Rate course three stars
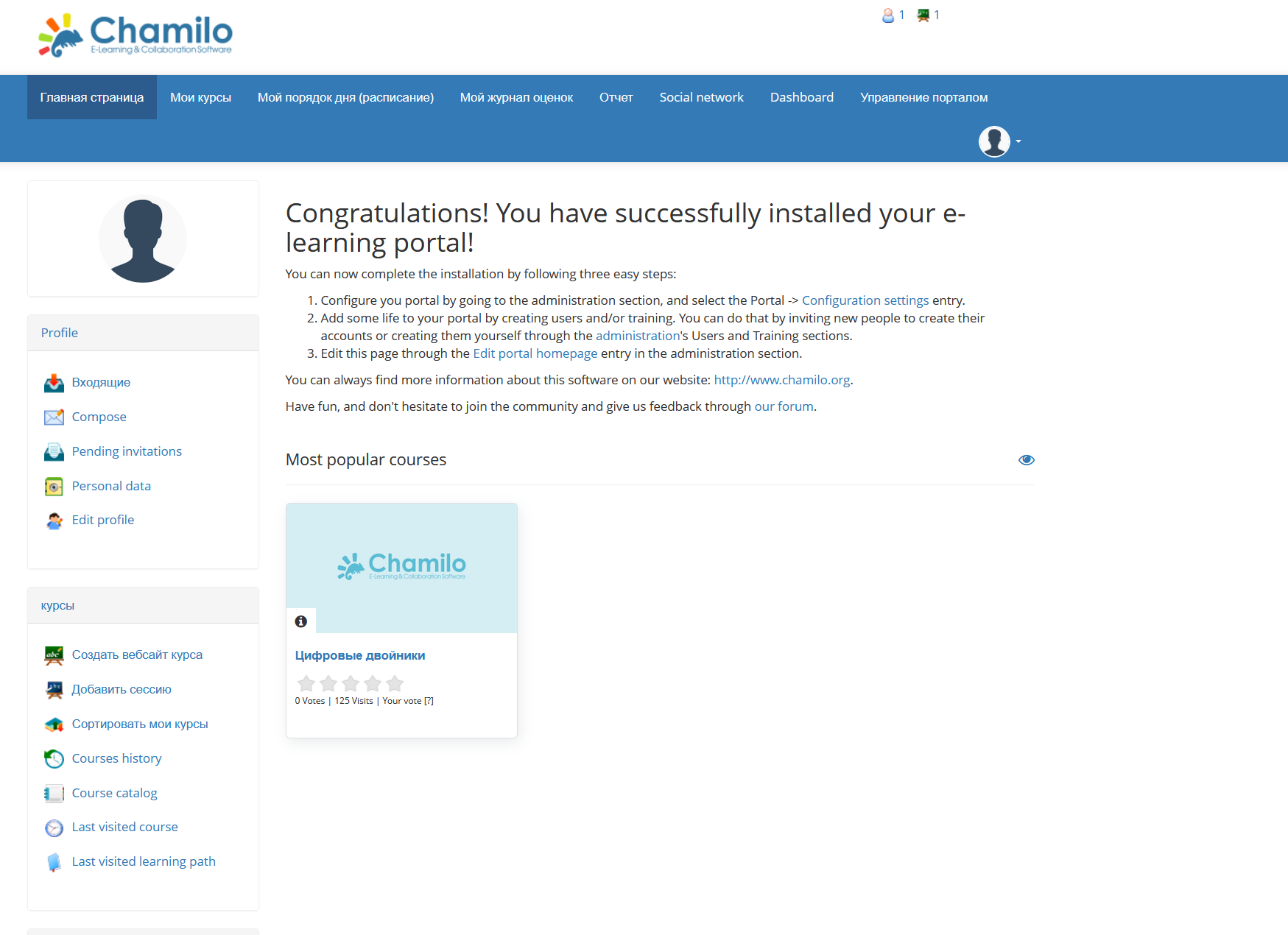The width and height of the screenshot is (1288, 935). pyautogui.click(x=351, y=683)
